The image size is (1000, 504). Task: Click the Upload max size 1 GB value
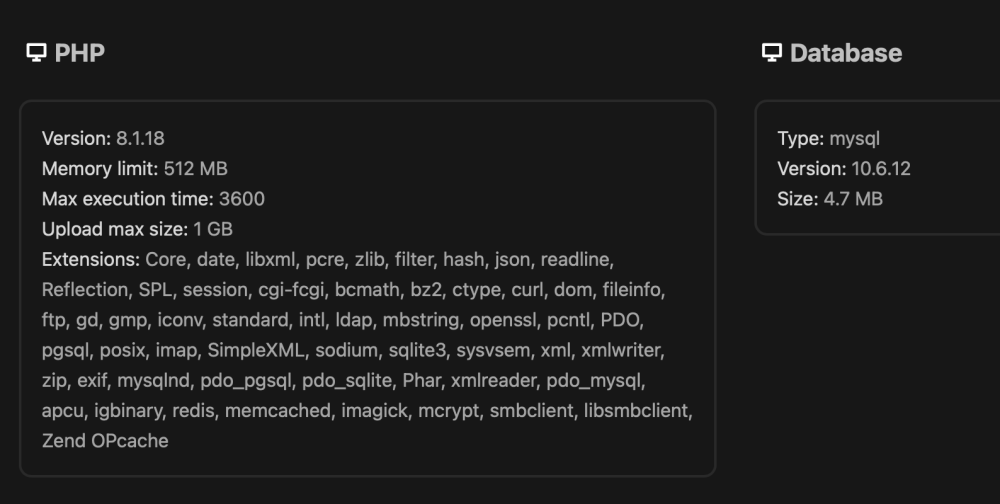(213, 229)
